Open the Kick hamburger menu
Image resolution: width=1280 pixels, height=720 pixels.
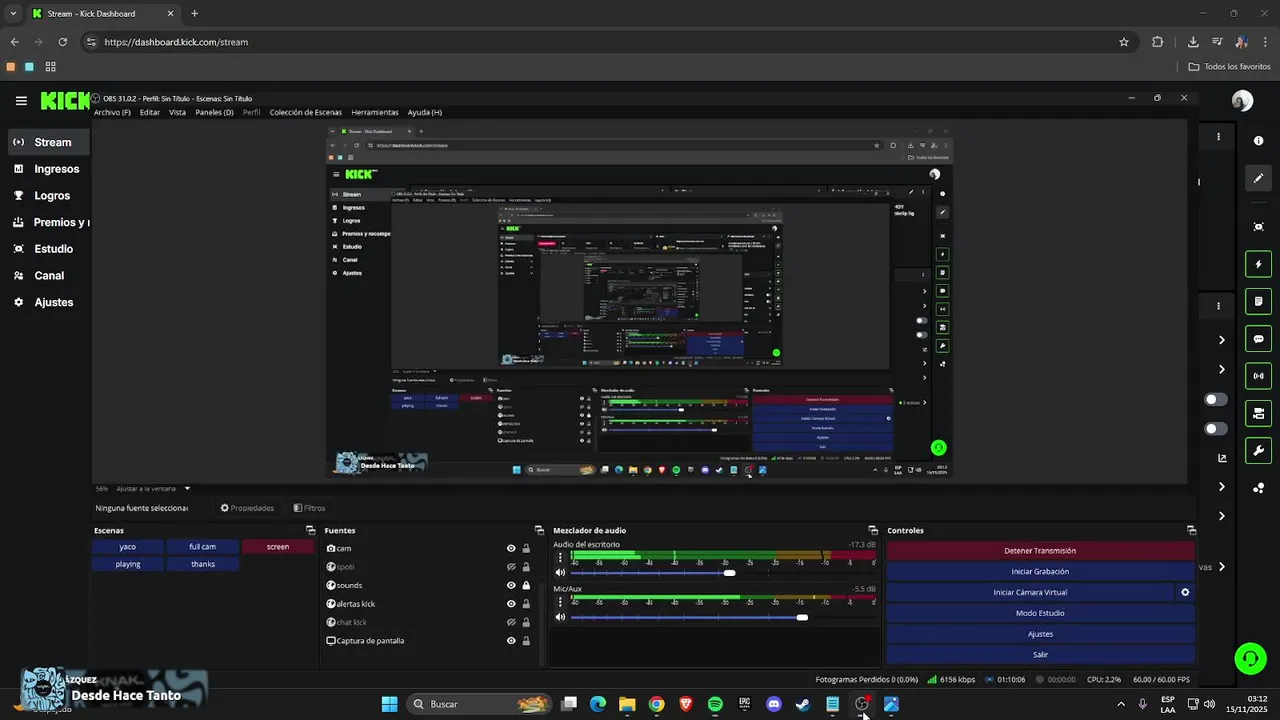tap(21, 101)
